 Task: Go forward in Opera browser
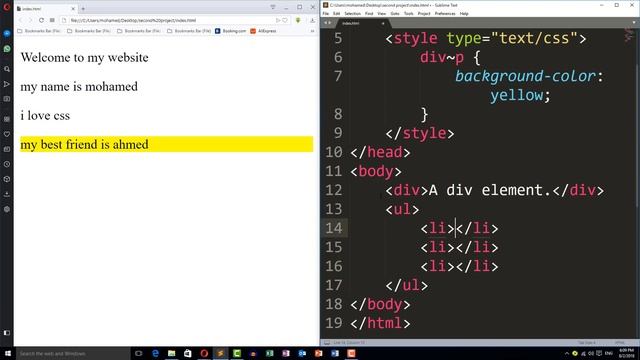pyautogui.click(x=30, y=20)
